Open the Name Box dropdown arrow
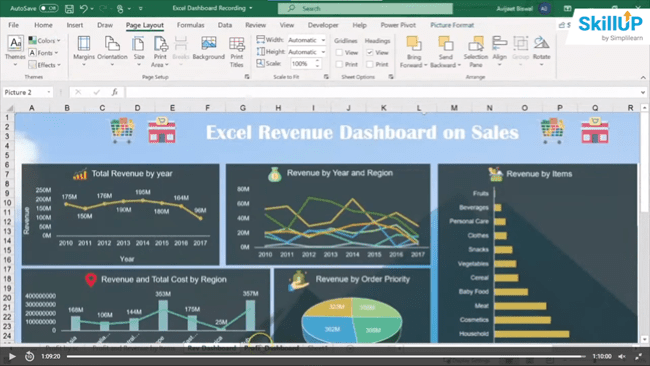This screenshot has width=650, height=366. tap(49, 92)
